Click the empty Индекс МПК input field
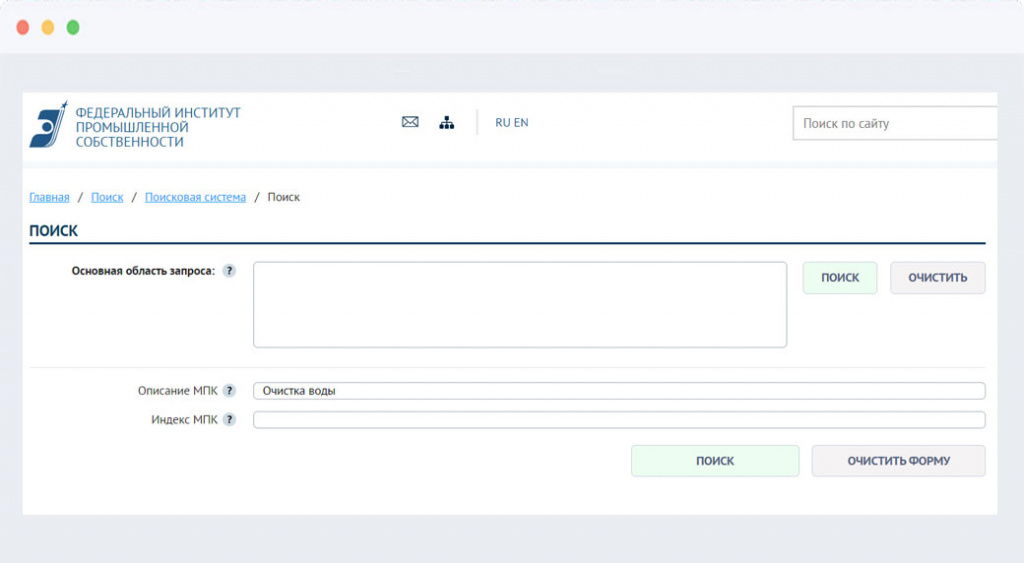The image size is (1024, 563). point(618,420)
